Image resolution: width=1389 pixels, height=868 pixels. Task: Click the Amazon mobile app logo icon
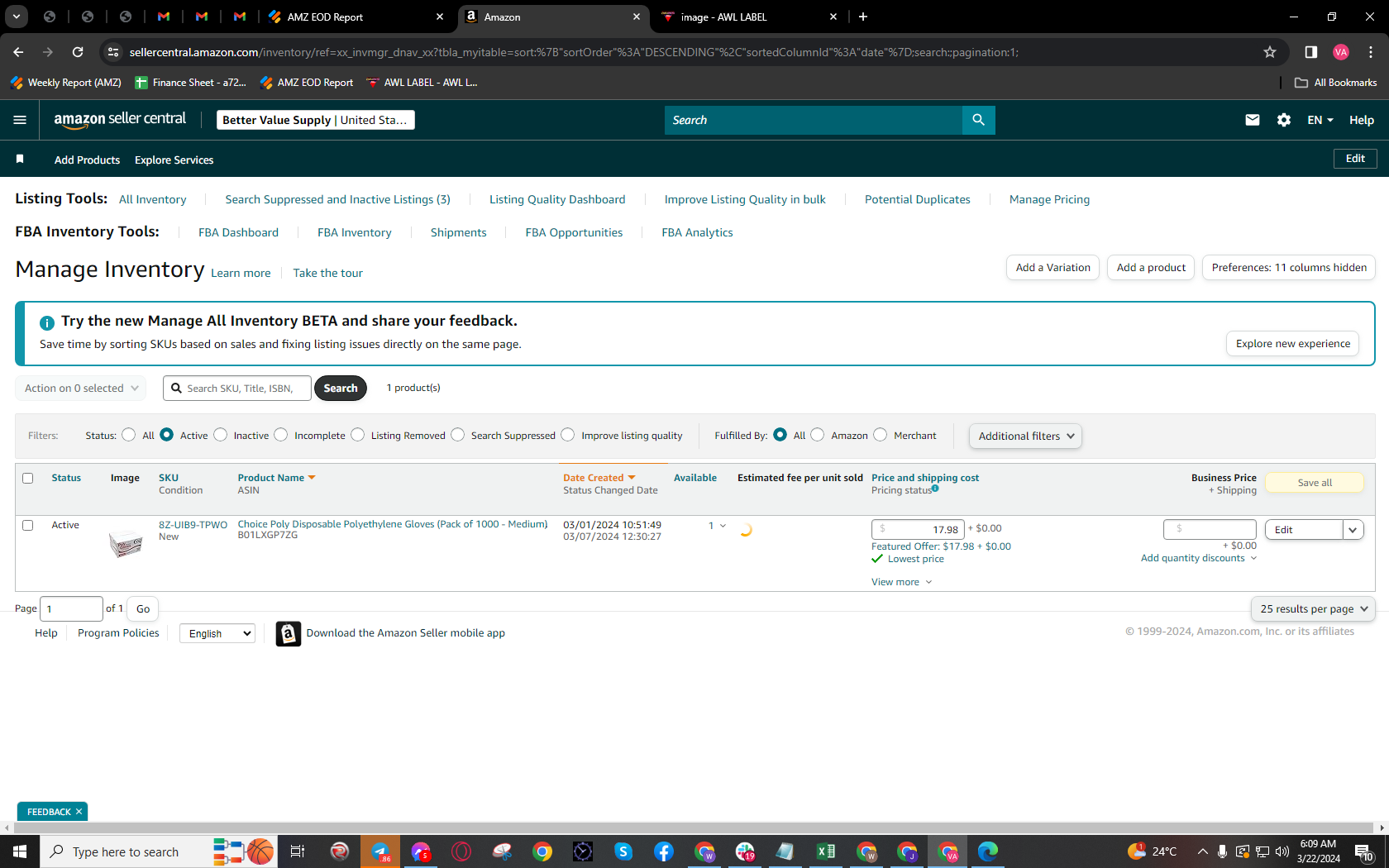pyautogui.click(x=288, y=633)
